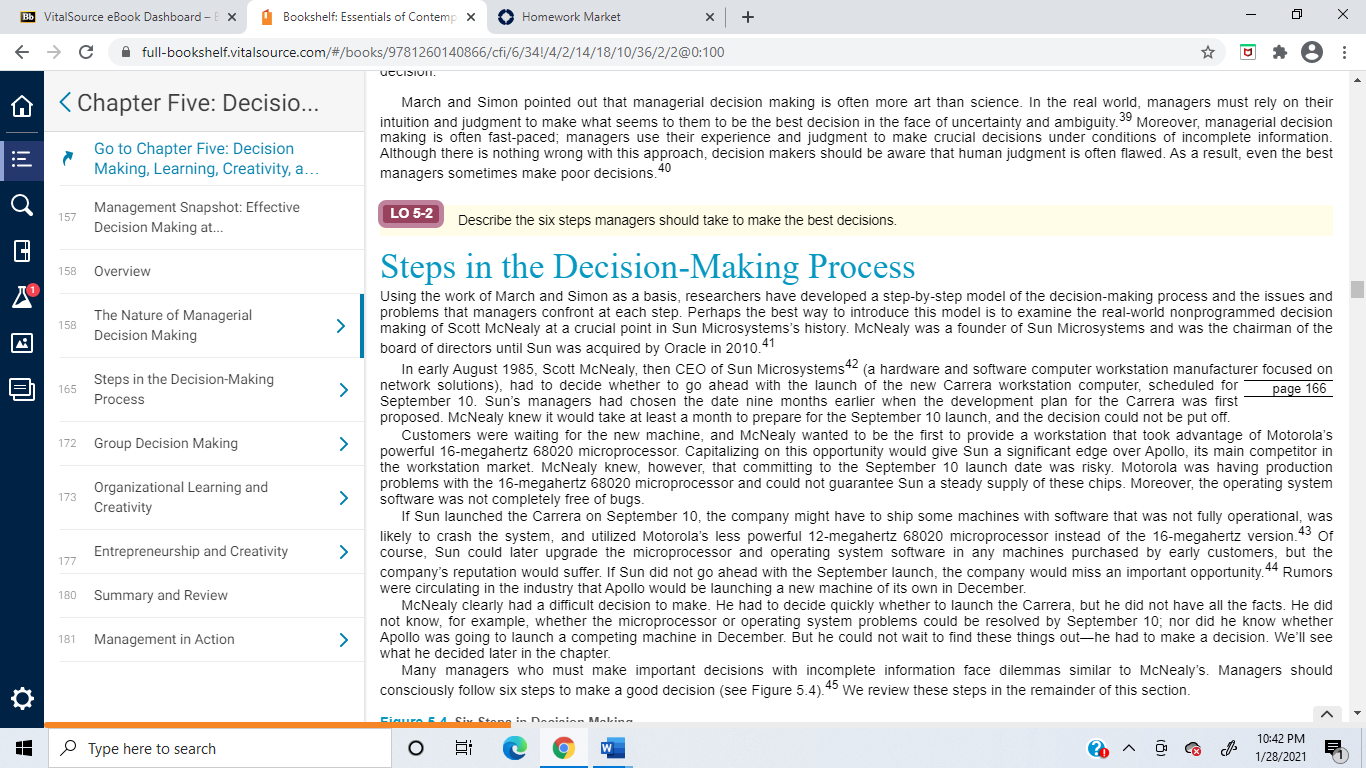Viewport: 1366px width, 768px height.
Task: Open the flask icon with notification badge
Action: click(22, 297)
